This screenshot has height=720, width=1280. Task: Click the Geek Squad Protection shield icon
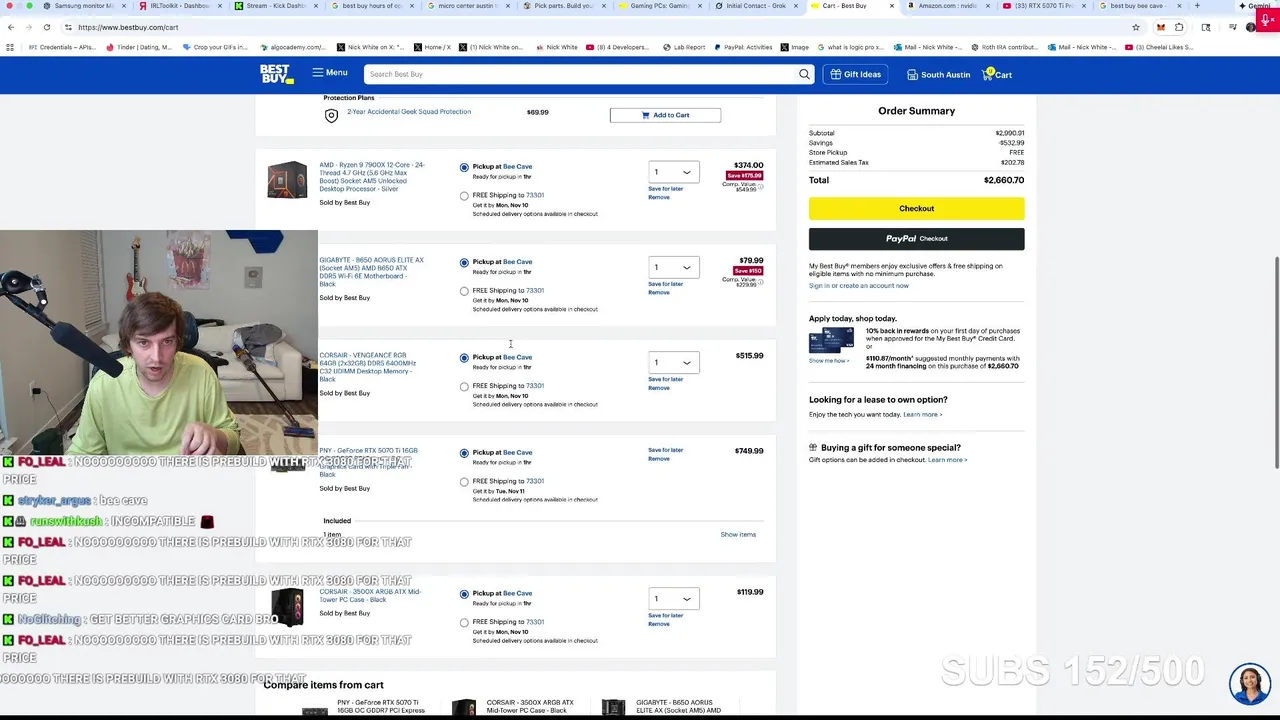coord(331,116)
